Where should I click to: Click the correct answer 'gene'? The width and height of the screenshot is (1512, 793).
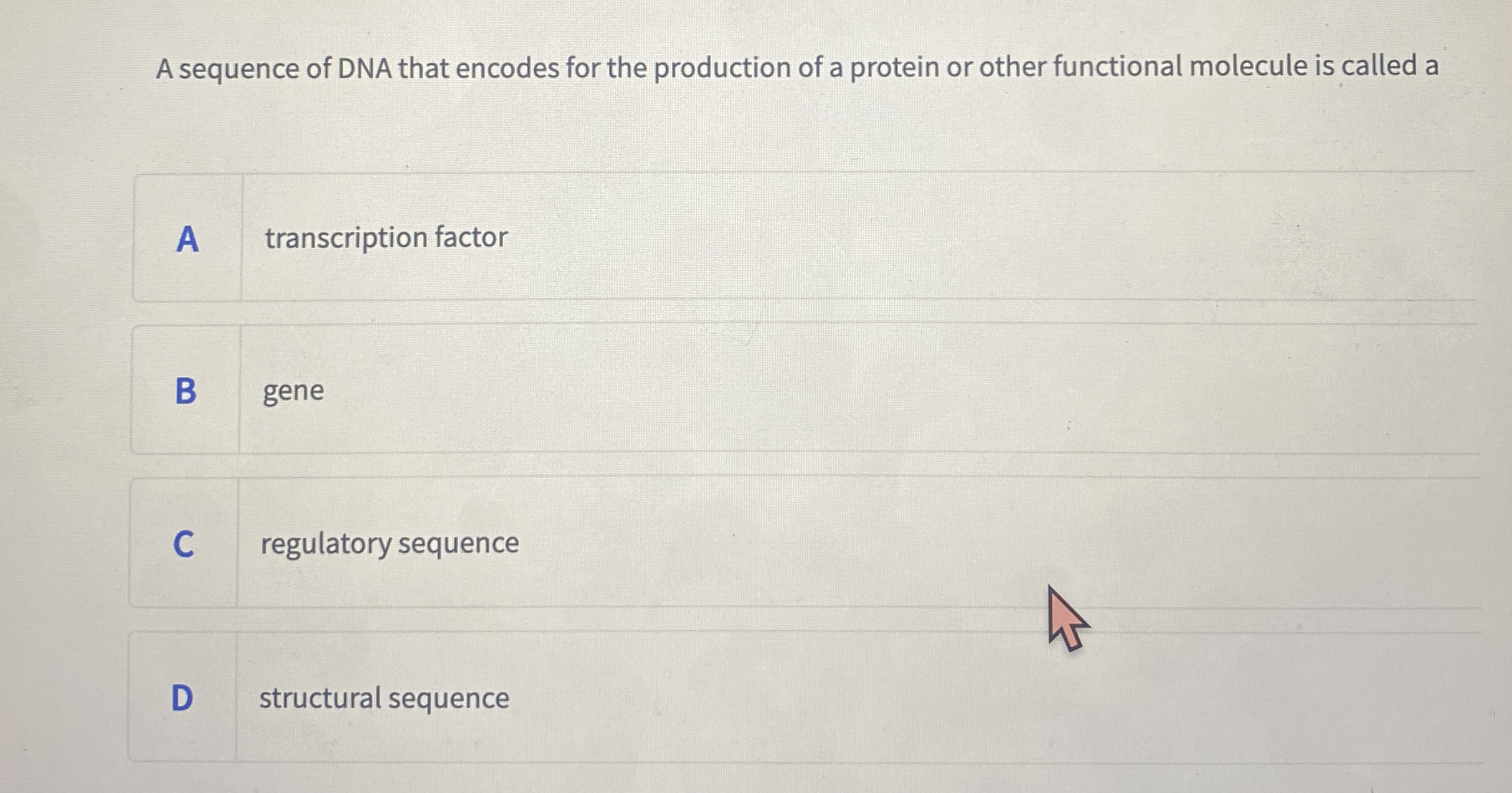(x=291, y=391)
